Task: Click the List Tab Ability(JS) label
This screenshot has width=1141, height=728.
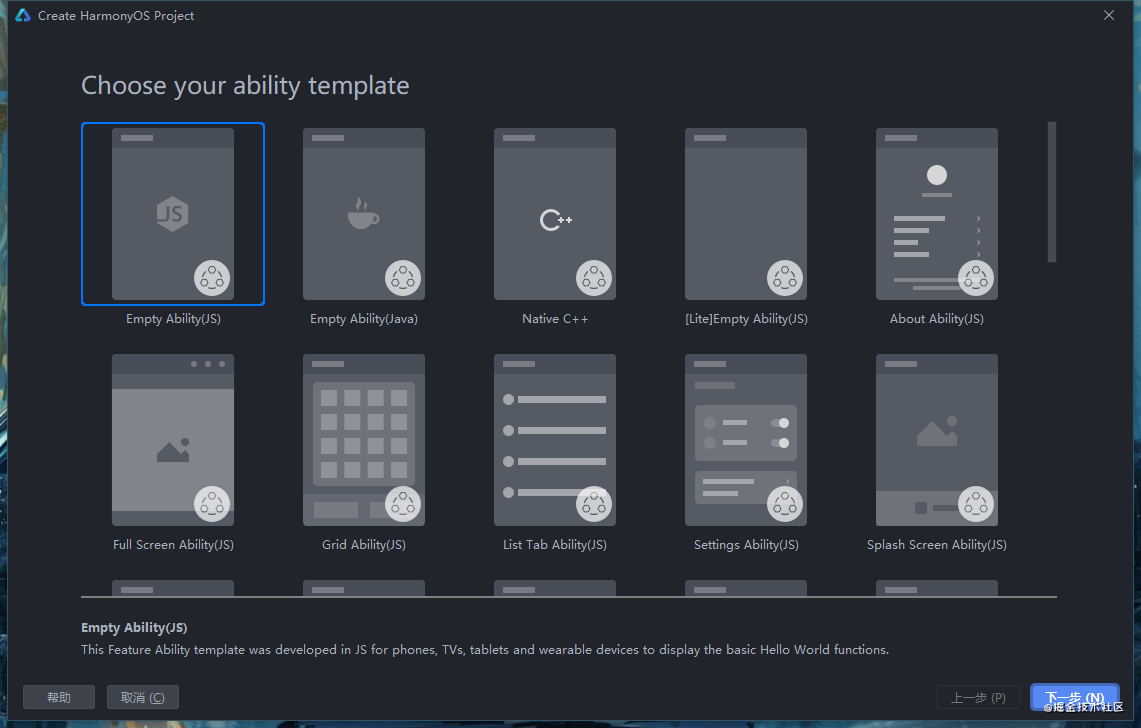Action: tap(555, 545)
